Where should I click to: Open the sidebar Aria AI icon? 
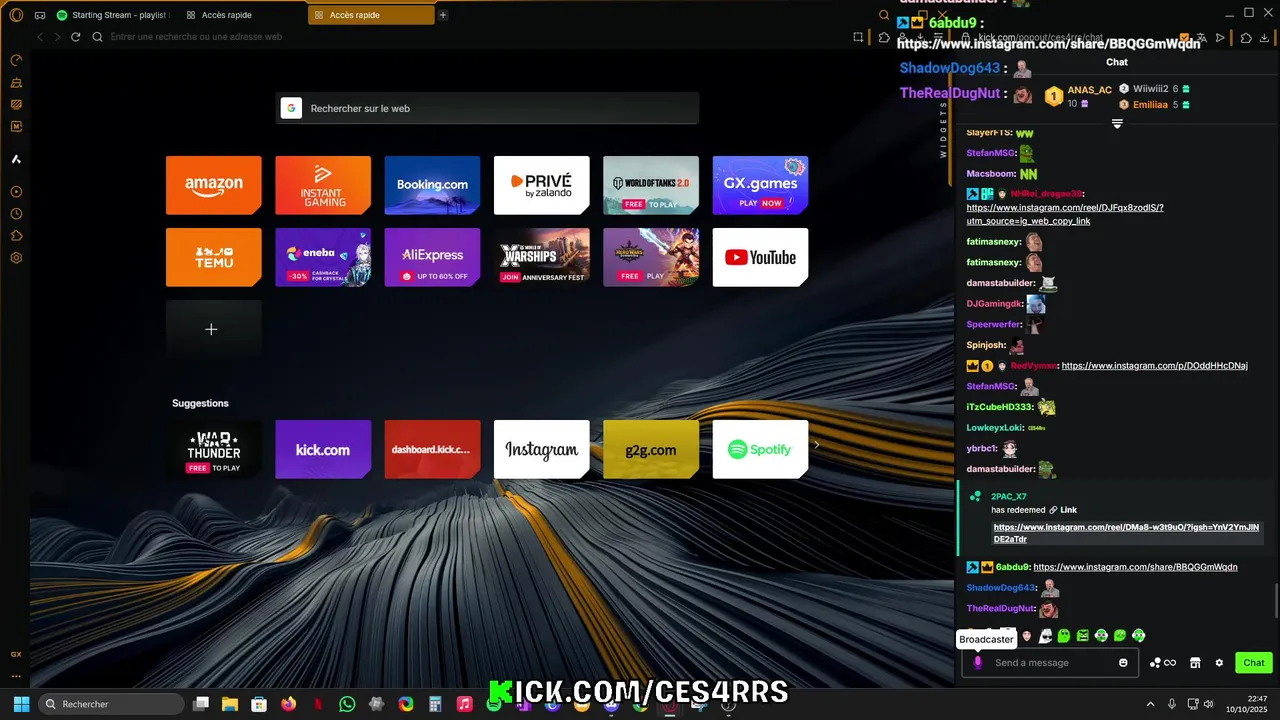click(16, 159)
